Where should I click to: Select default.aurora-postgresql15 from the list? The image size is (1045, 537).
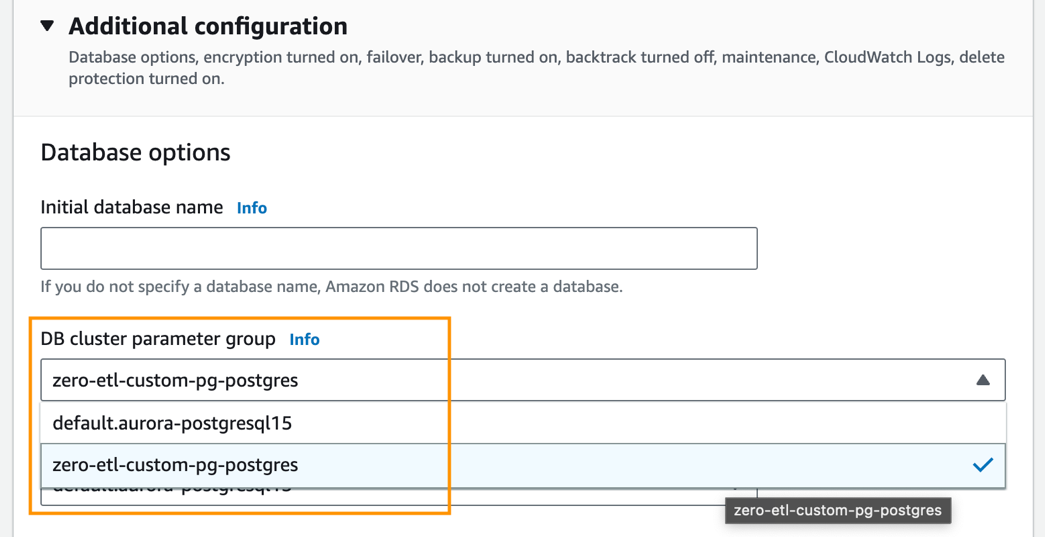point(172,423)
